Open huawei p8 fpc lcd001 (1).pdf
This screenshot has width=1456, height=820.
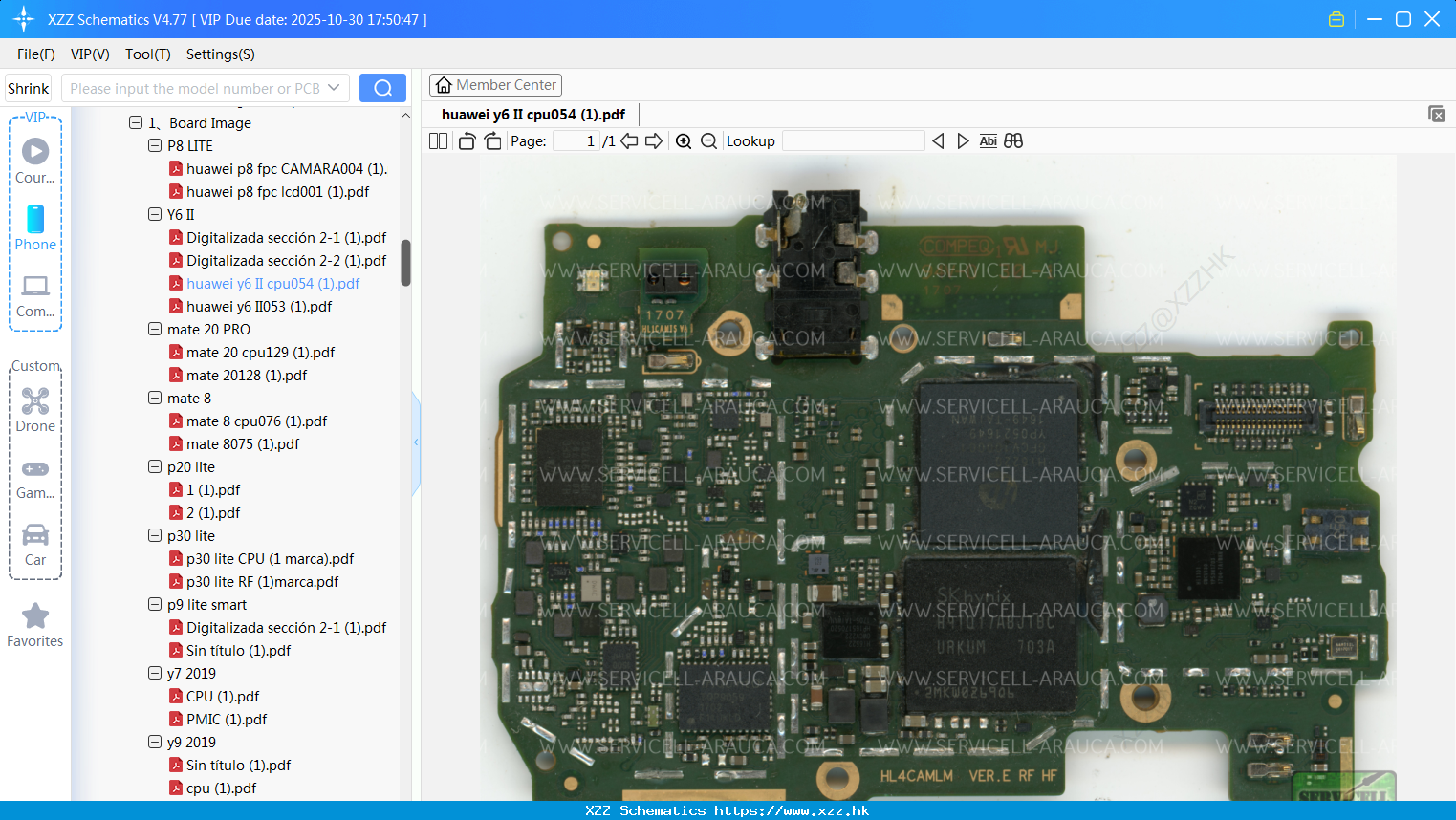(x=278, y=191)
